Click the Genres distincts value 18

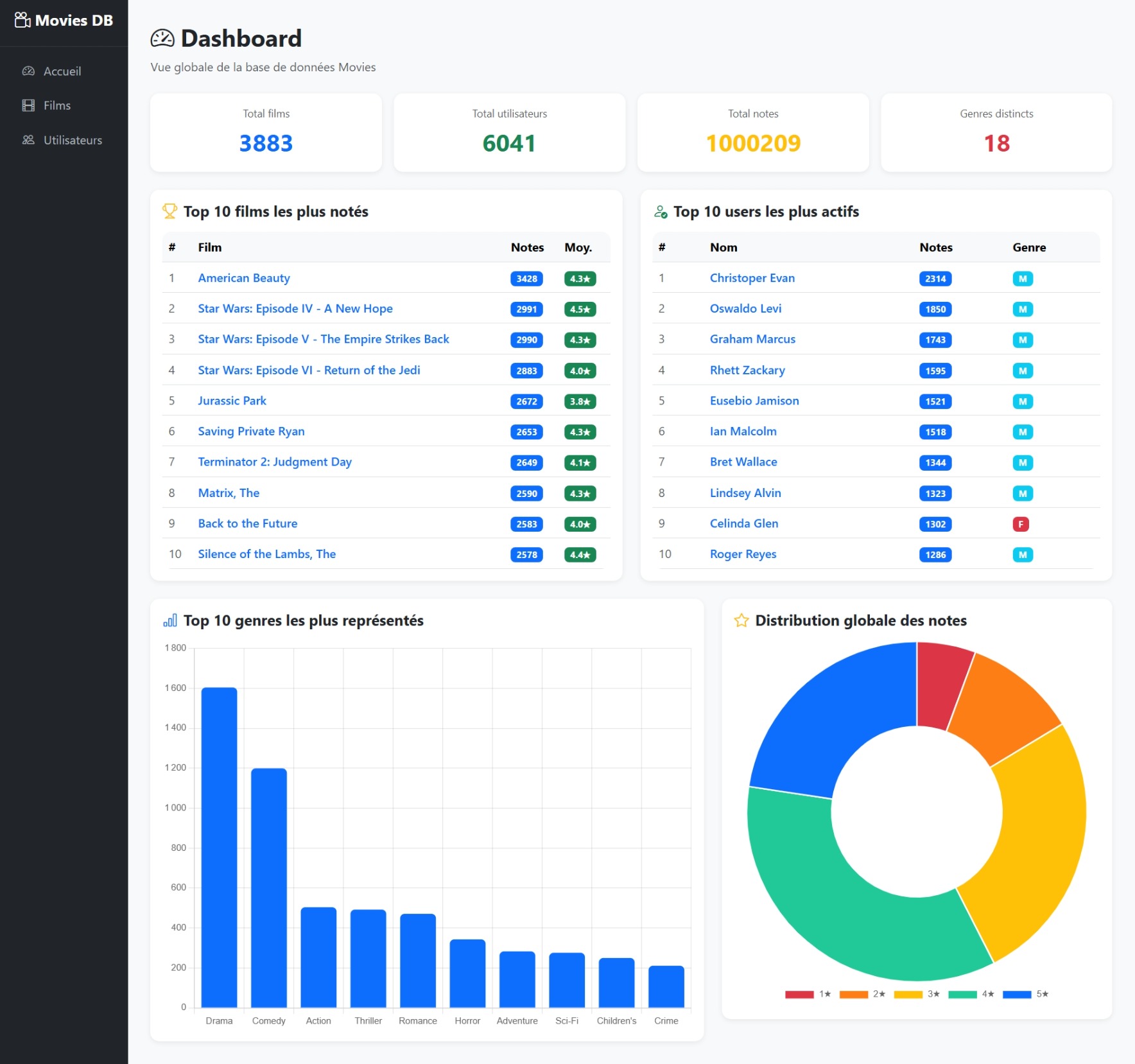coord(996,143)
